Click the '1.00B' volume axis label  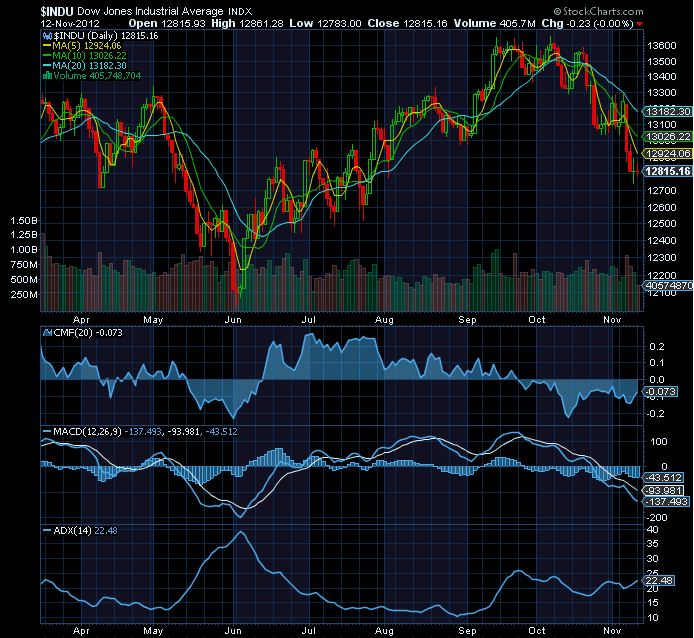pos(24,250)
